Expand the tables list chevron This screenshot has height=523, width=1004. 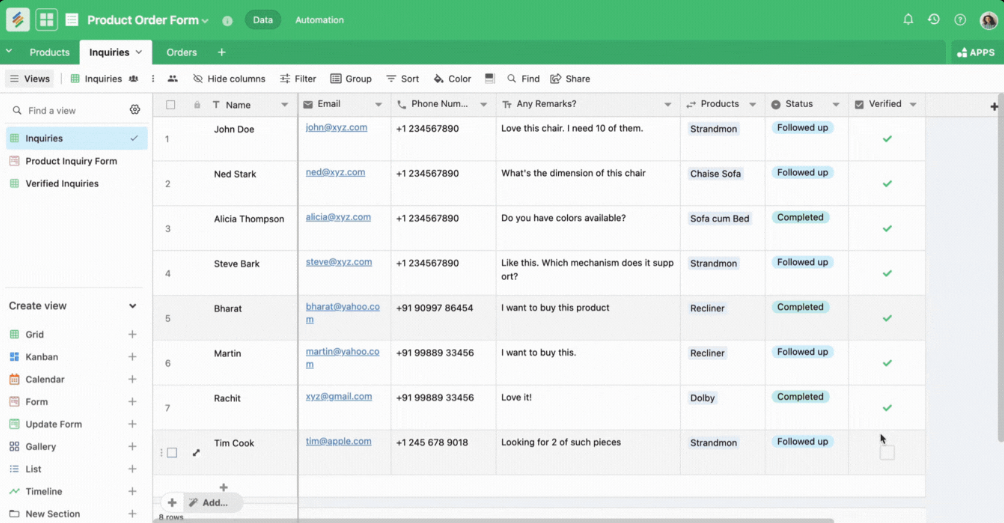coord(9,51)
